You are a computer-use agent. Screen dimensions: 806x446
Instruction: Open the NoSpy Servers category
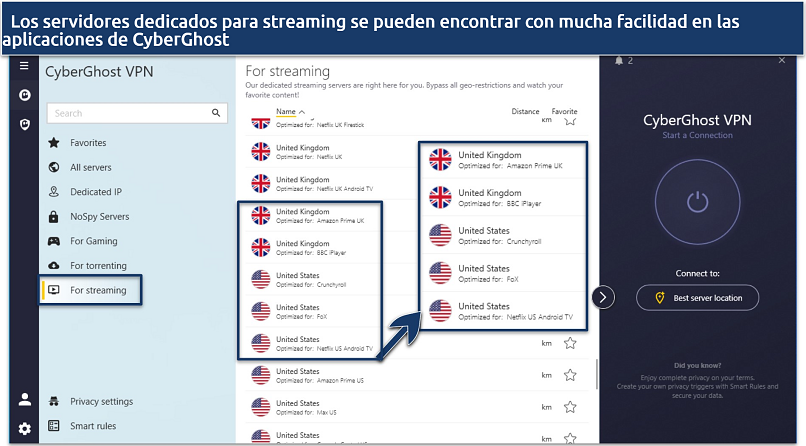(x=100, y=217)
